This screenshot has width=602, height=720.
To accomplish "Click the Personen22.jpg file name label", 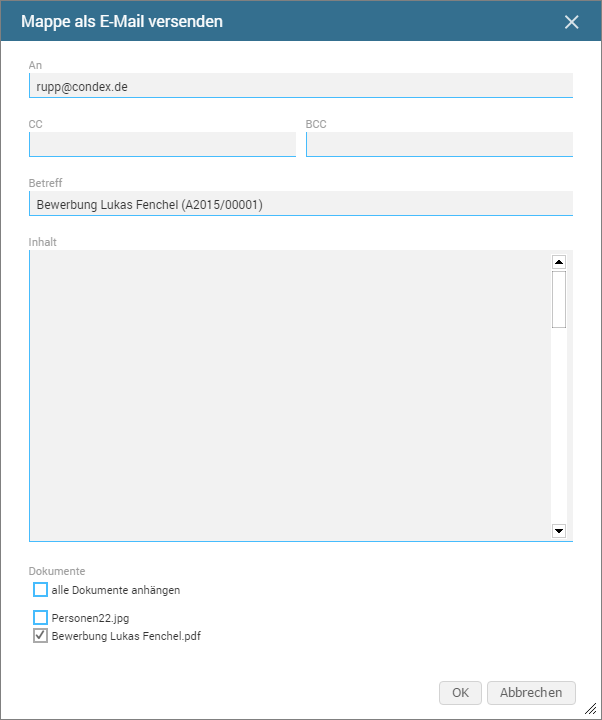I will 90,618.
